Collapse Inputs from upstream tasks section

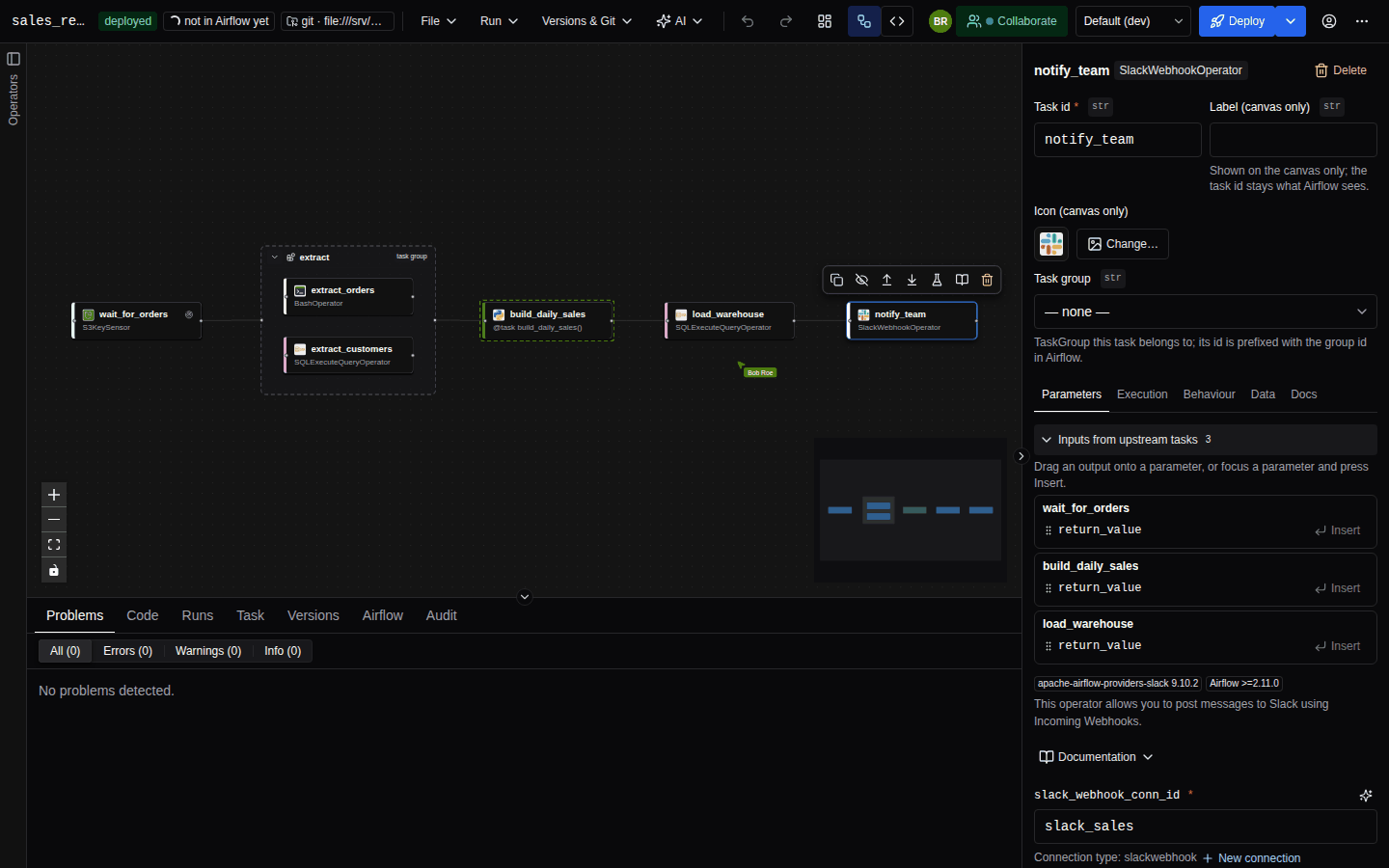coord(1205,440)
